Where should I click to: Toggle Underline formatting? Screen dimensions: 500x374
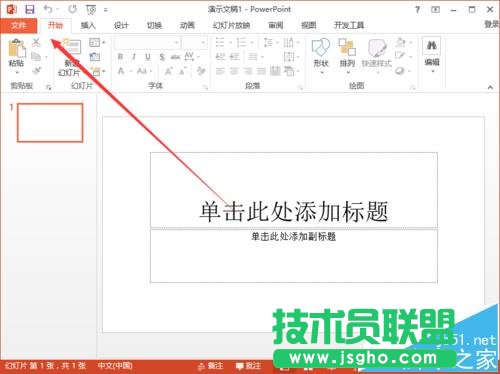148,57
